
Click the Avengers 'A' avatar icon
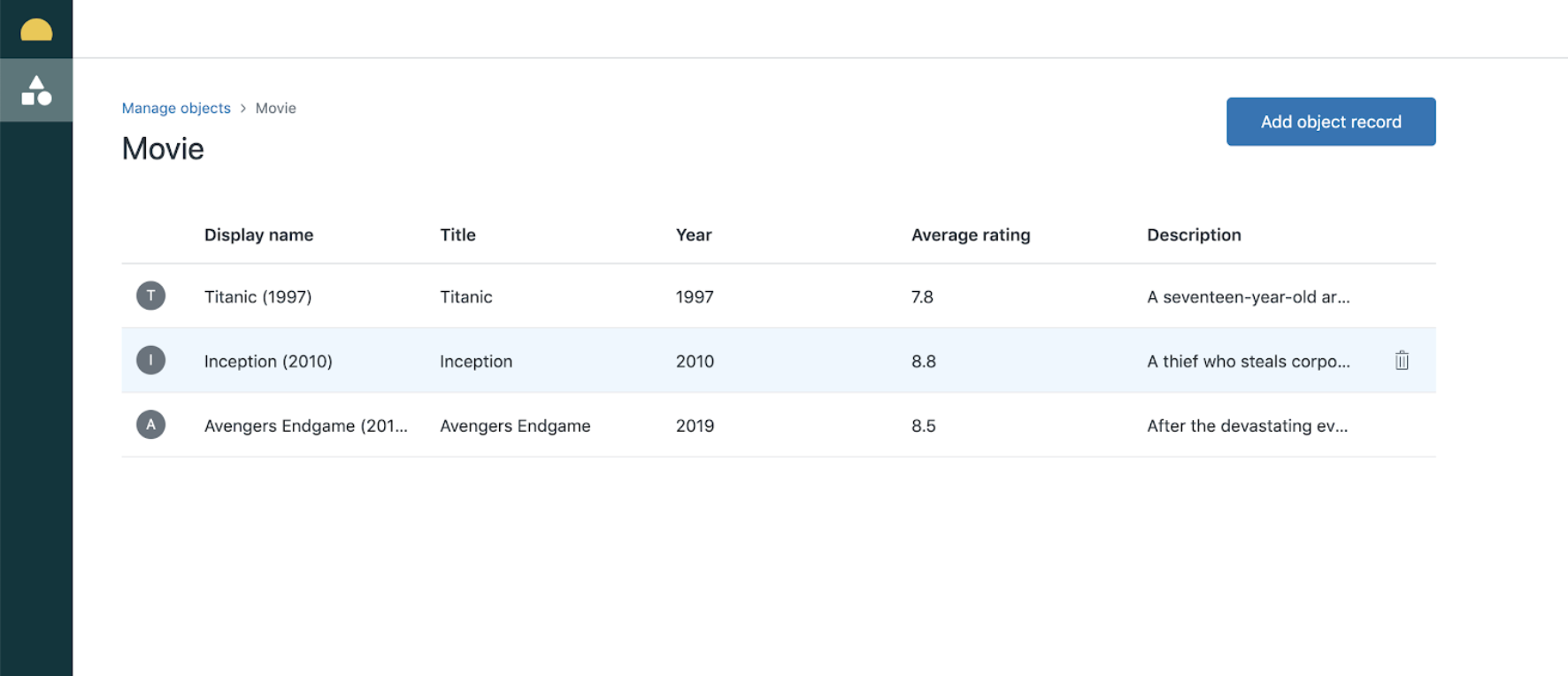click(150, 425)
